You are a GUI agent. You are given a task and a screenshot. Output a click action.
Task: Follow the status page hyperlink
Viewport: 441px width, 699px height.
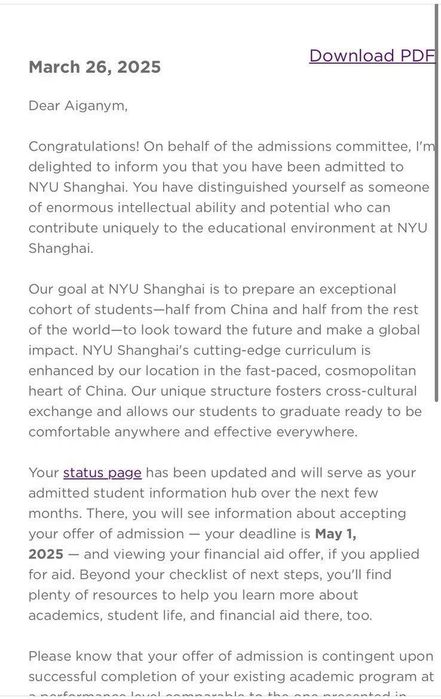click(102, 473)
